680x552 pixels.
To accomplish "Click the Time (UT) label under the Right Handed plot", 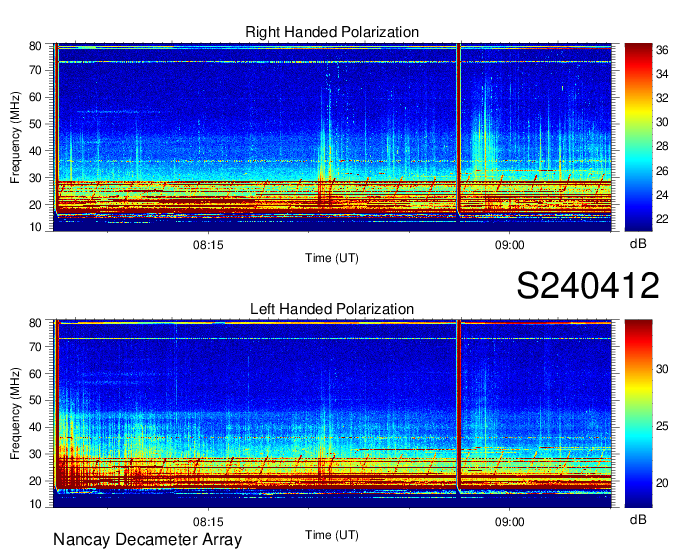I will [332, 258].
